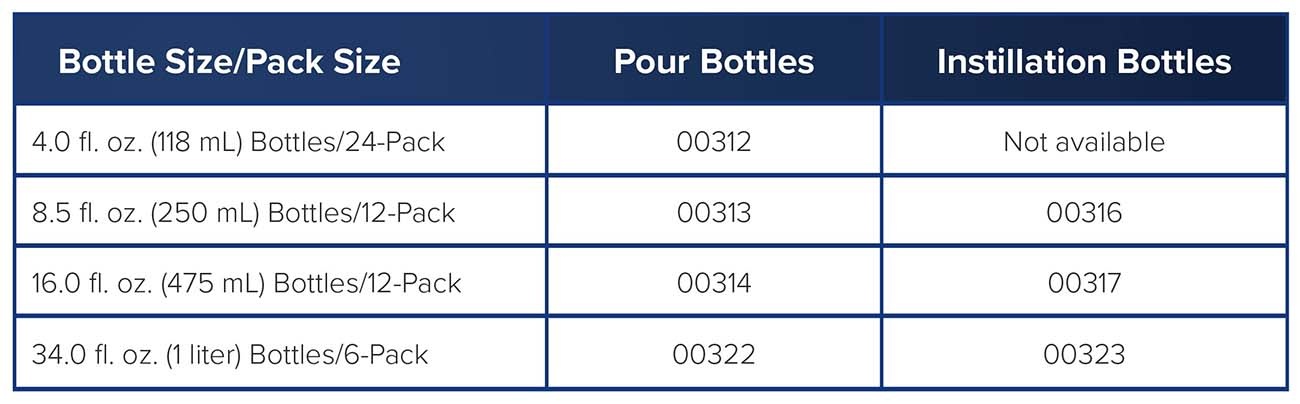
Task: Click the Not available cell
Action: coord(1084,142)
